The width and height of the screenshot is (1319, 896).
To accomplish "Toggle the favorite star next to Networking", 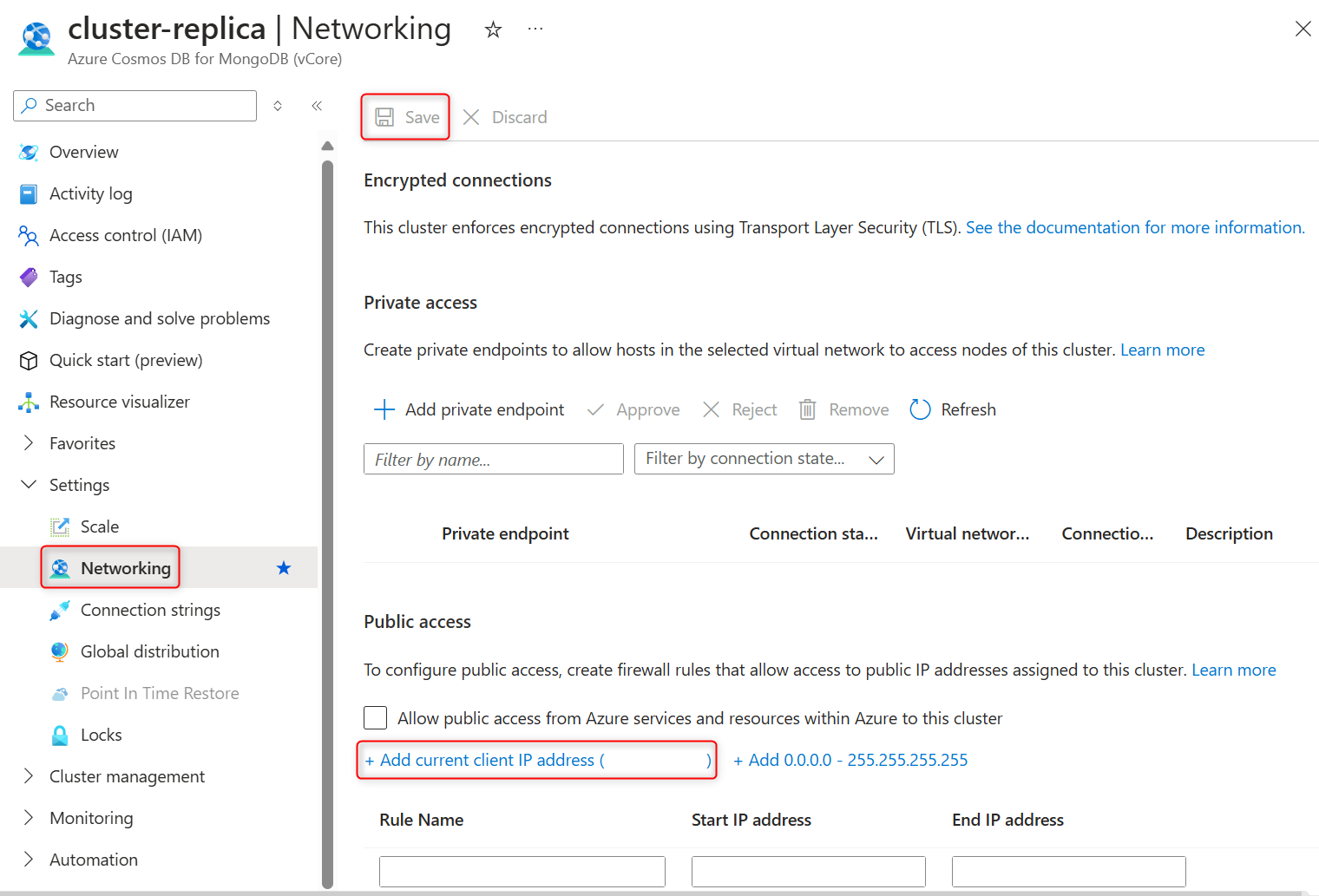I will (x=283, y=567).
